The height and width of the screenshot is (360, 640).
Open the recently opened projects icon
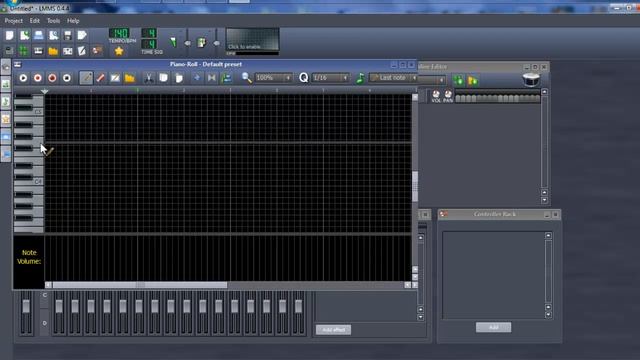53,36
